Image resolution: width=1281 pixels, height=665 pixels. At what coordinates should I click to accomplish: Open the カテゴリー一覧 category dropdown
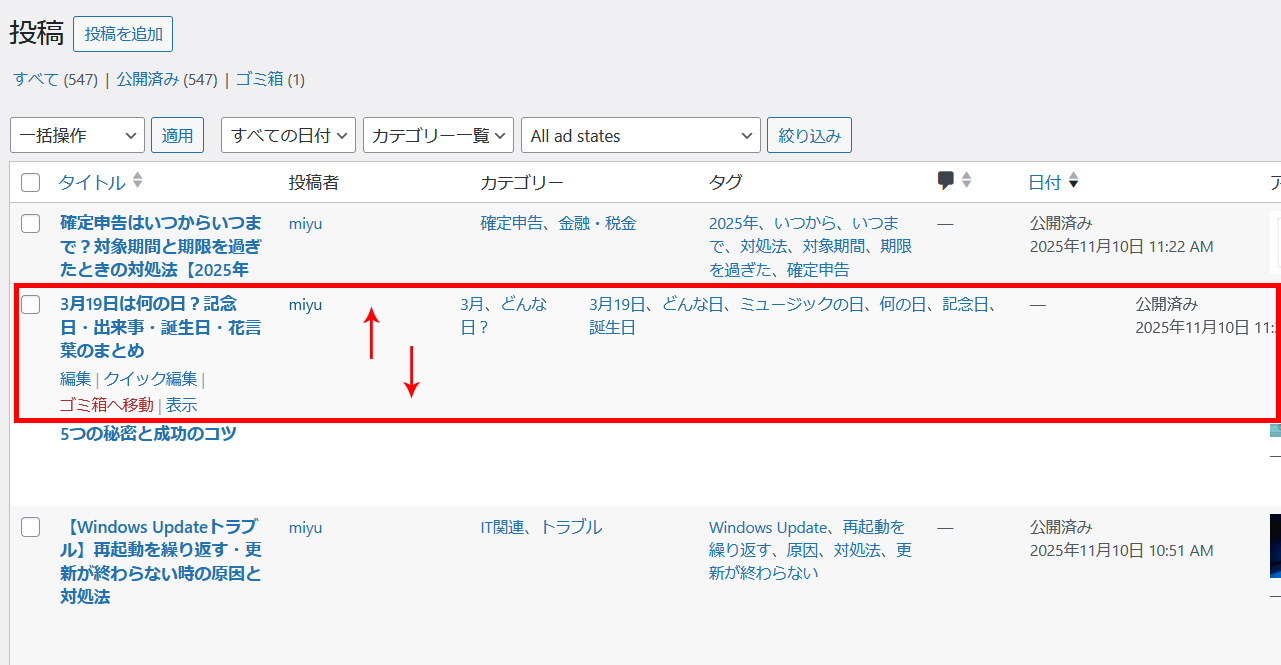(438, 135)
